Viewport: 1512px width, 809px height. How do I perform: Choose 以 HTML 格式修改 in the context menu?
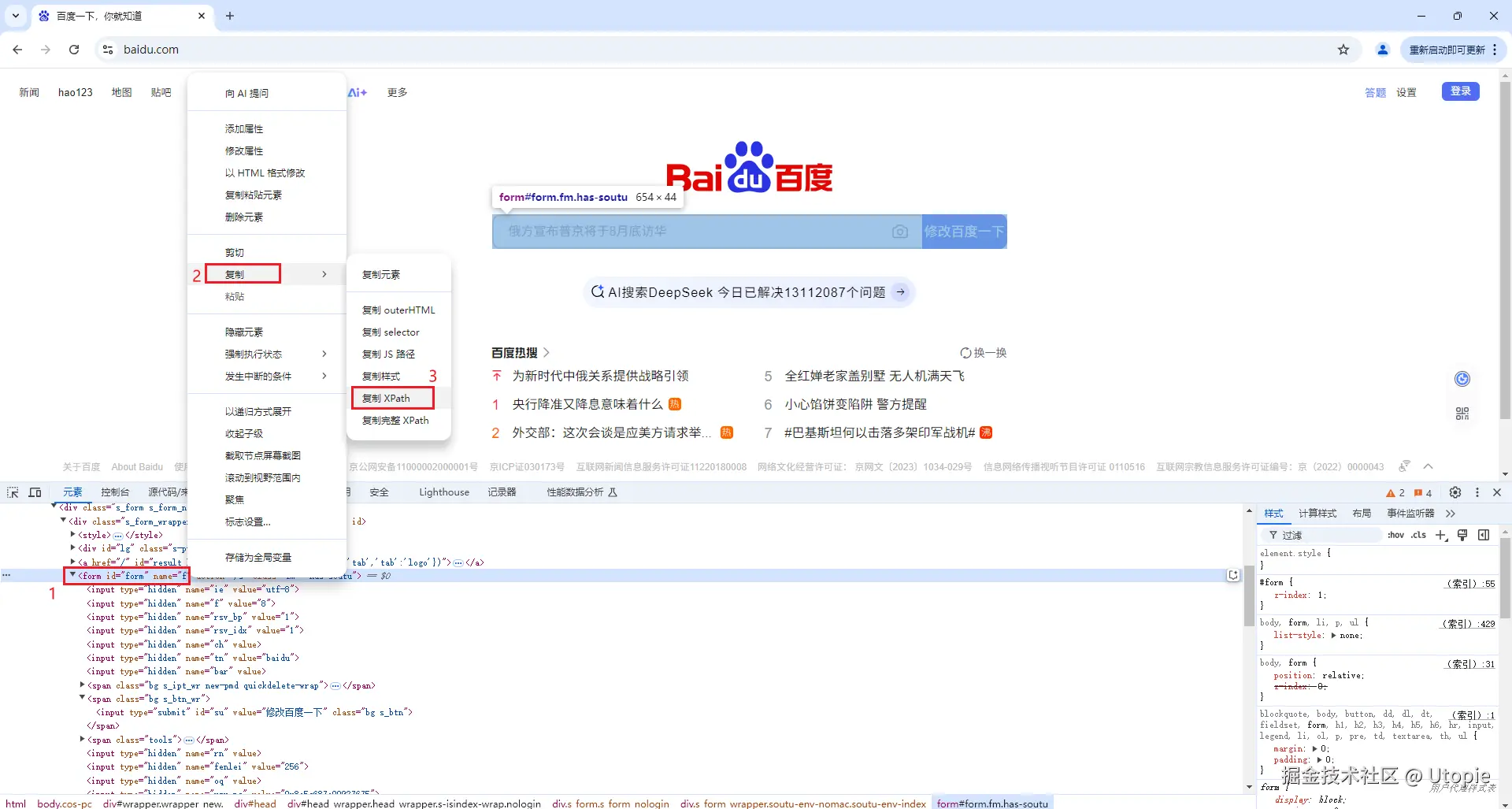coord(265,173)
